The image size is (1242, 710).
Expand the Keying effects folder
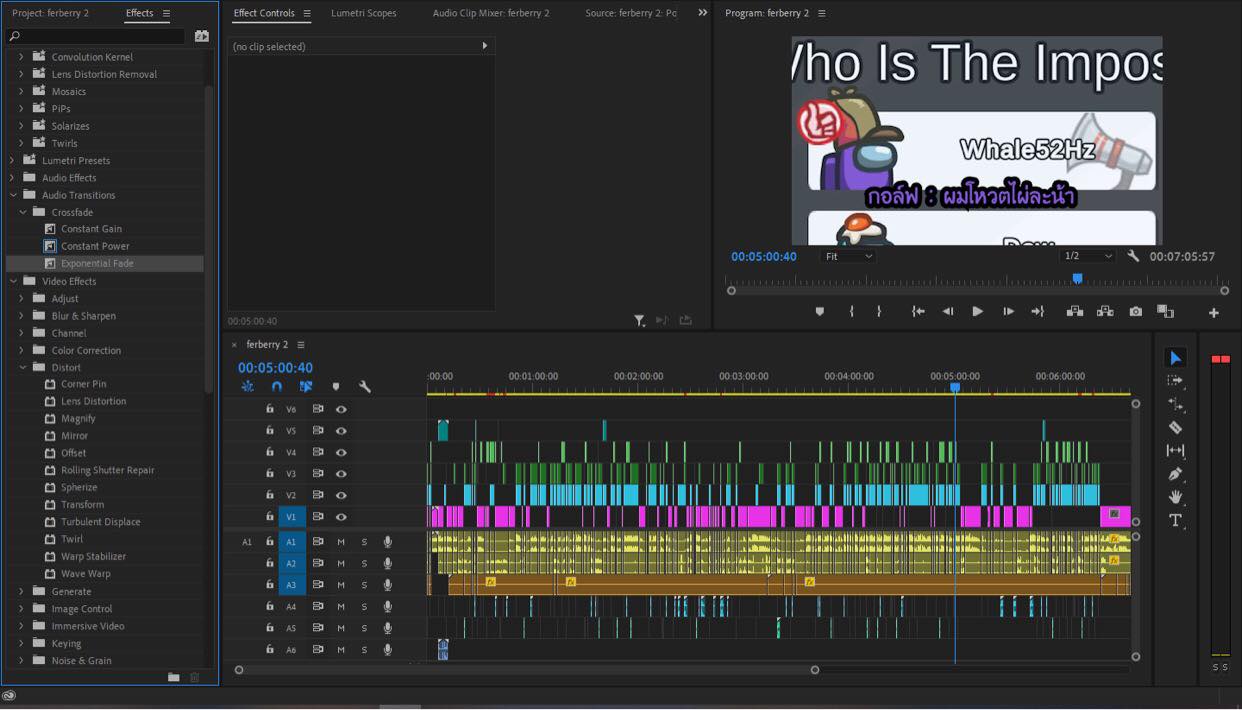click(x=23, y=643)
